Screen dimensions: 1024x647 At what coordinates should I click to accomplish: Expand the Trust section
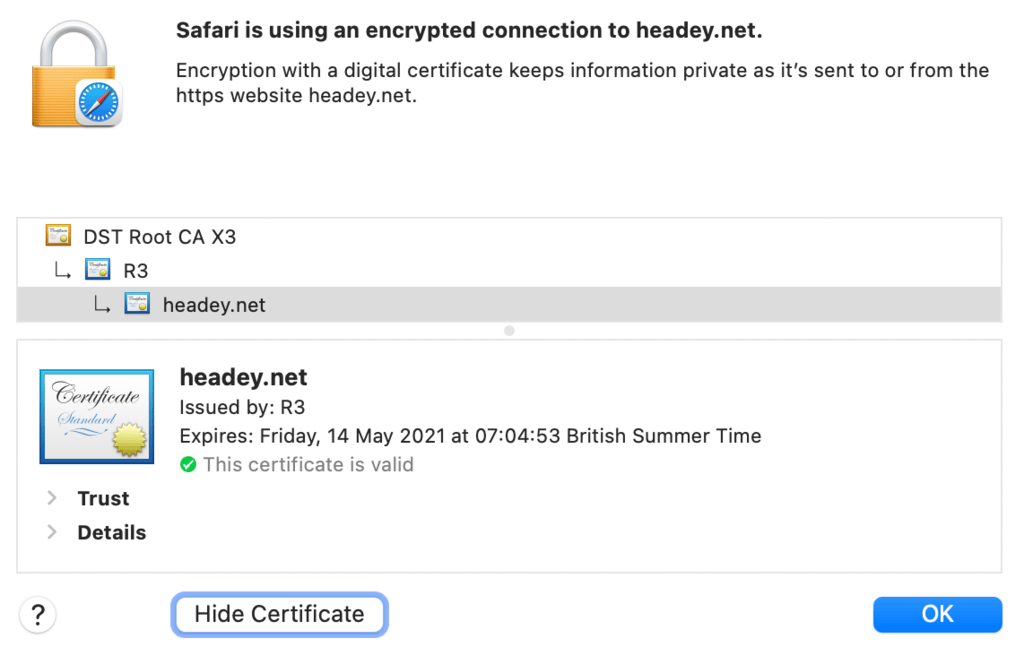tap(52, 498)
